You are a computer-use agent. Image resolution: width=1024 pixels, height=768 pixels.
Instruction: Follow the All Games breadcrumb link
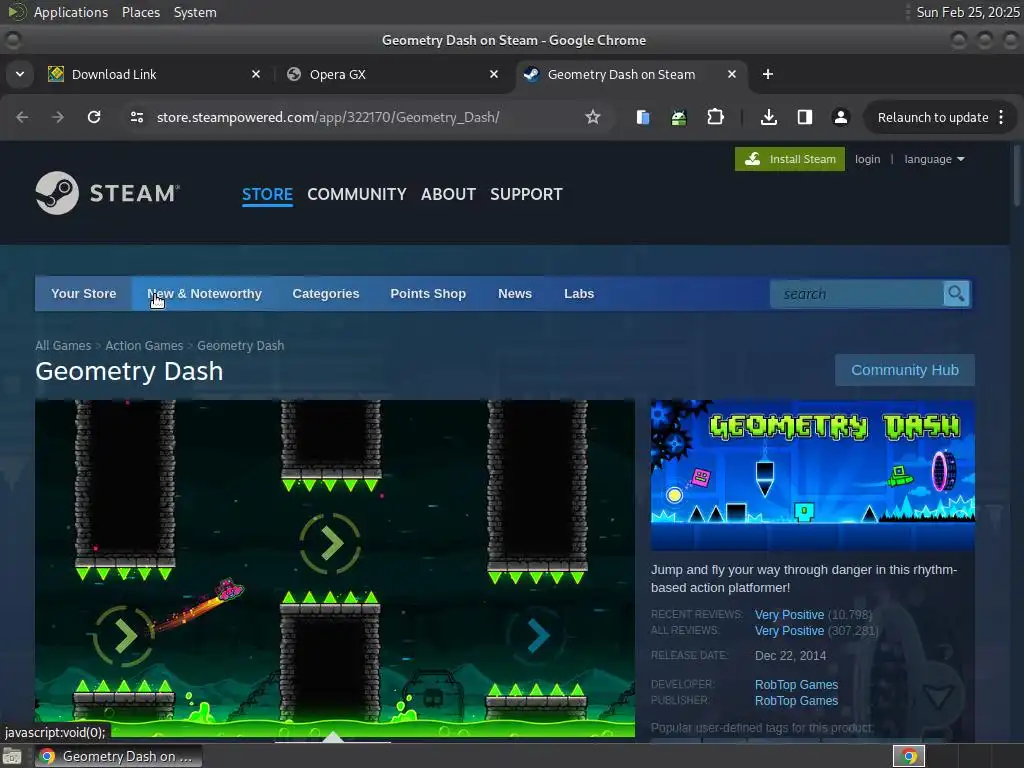click(63, 345)
